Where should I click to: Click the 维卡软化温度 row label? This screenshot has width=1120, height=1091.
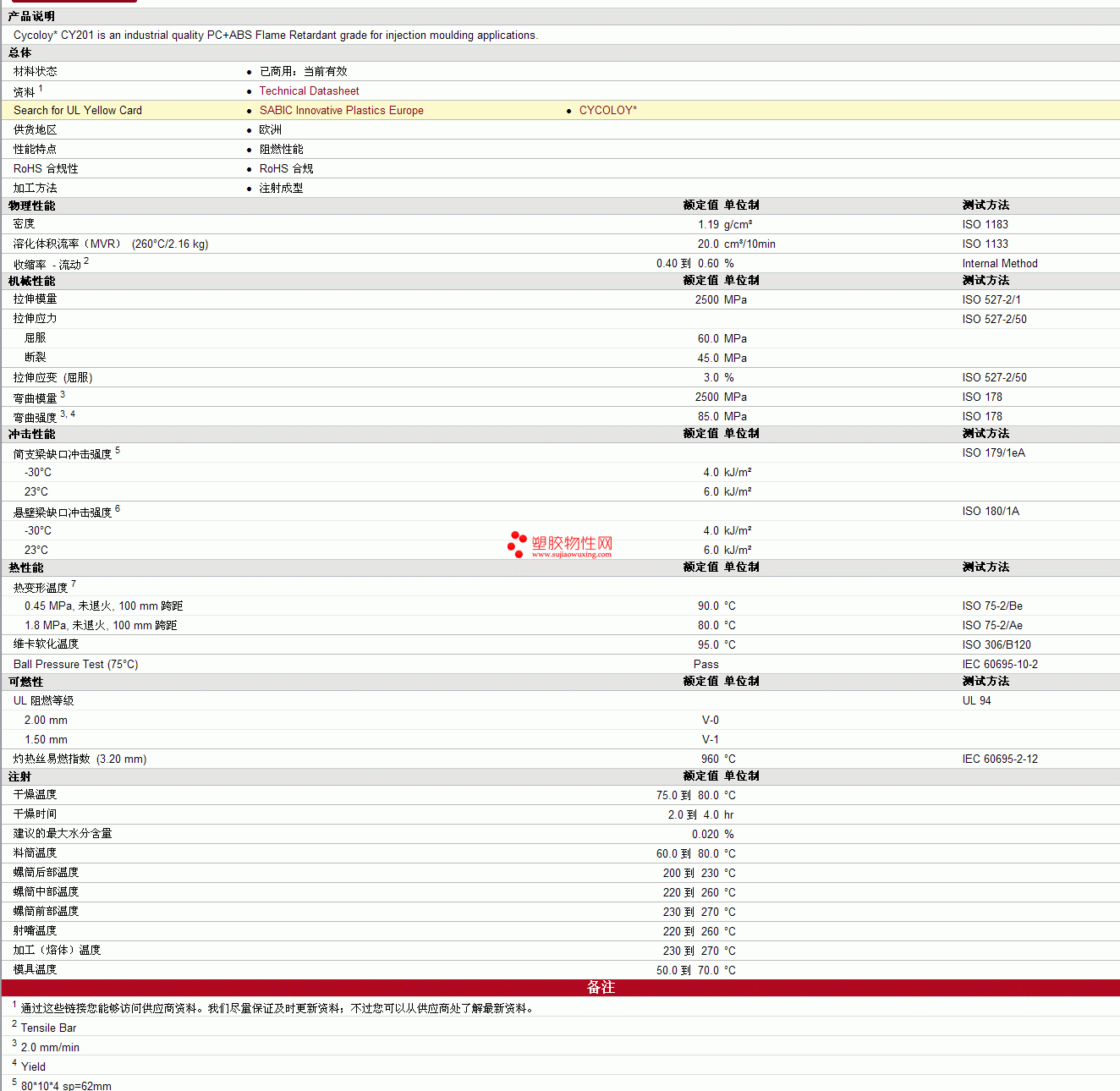click(x=46, y=644)
